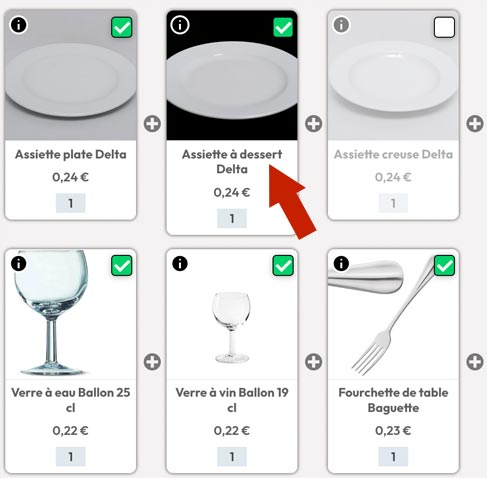Image resolution: width=487 pixels, height=478 pixels.
Task: Focus quantity box for Assiette à dessert Delta
Action: click(x=232, y=218)
